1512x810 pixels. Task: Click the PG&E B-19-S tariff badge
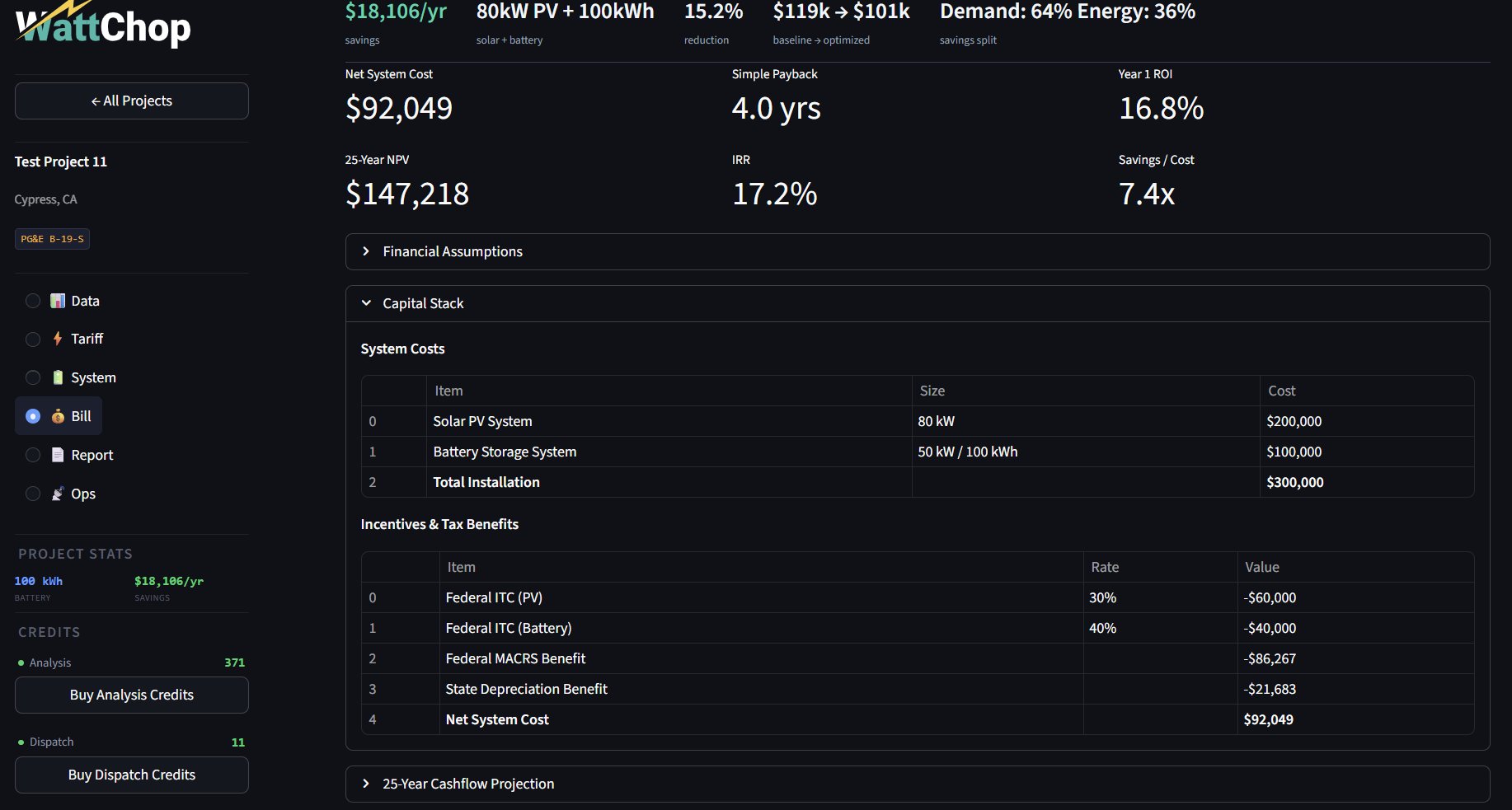pyautogui.click(x=52, y=239)
